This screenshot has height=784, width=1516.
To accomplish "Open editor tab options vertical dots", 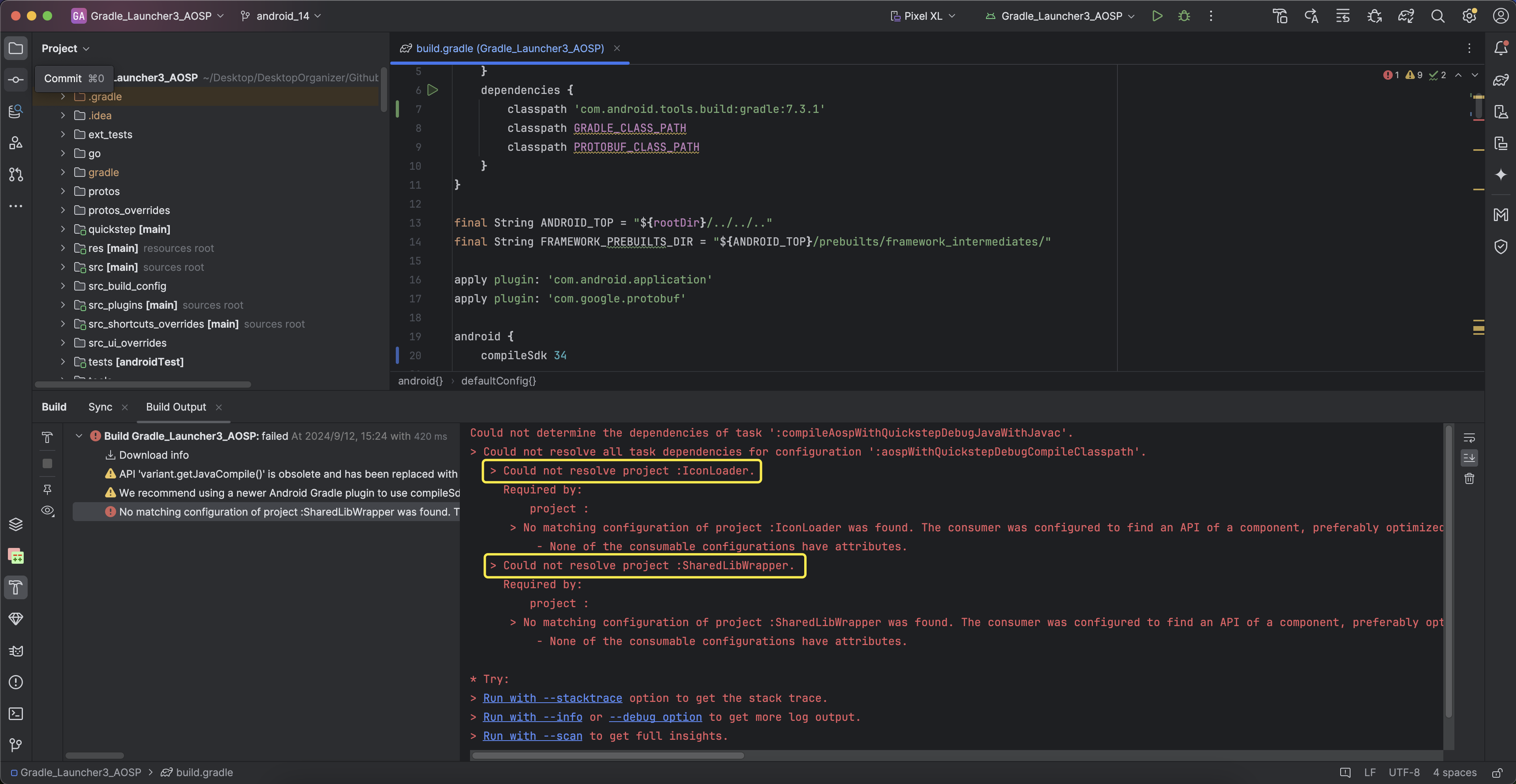I will tap(1469, 48).
